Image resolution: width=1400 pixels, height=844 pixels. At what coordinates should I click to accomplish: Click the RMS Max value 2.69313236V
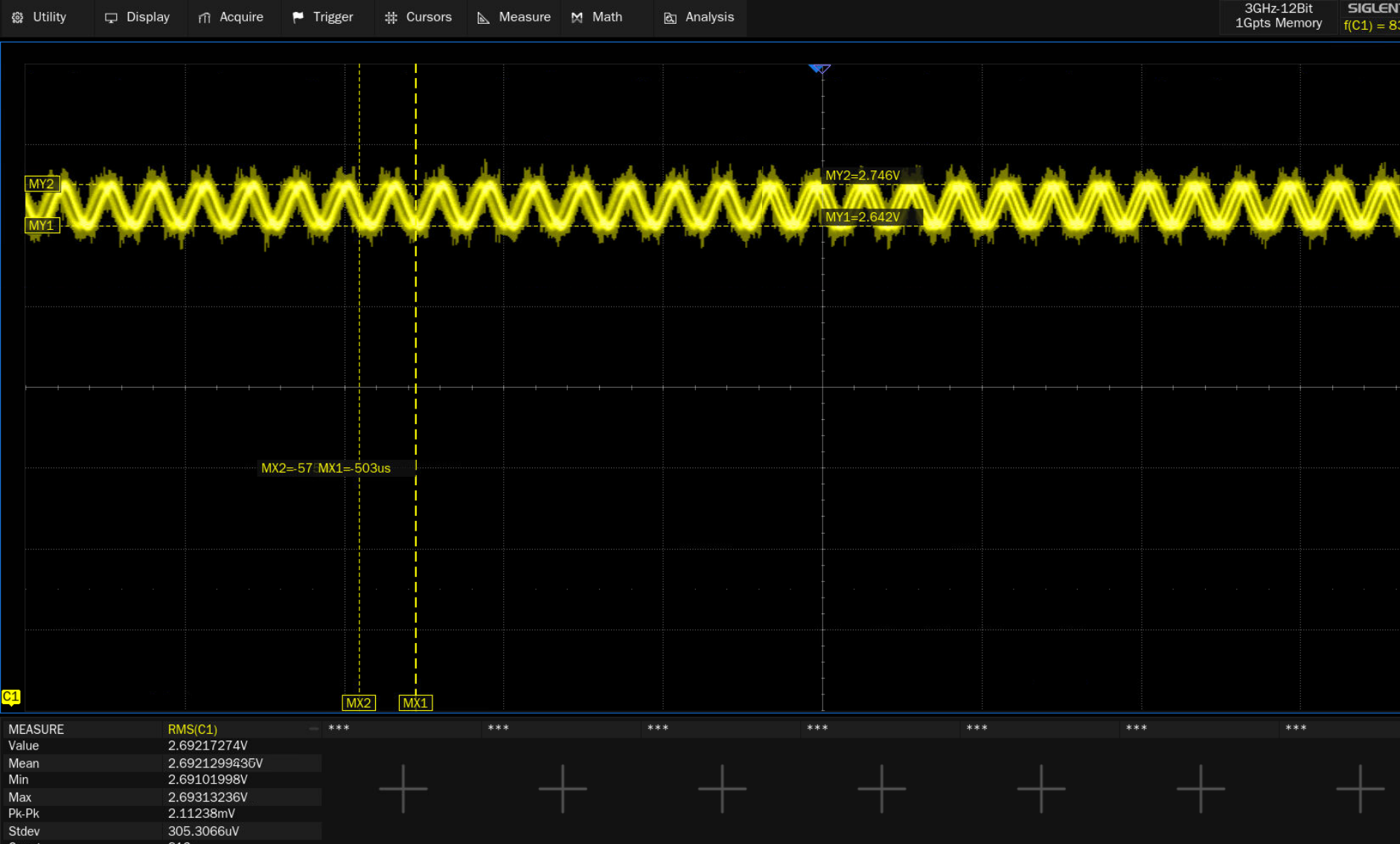click(208, 797)
